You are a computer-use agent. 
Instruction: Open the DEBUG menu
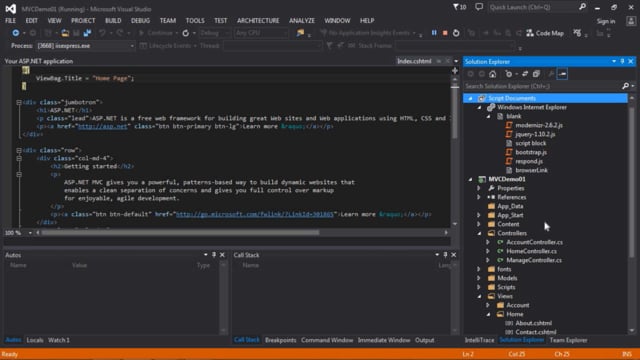tap(140, 20)
